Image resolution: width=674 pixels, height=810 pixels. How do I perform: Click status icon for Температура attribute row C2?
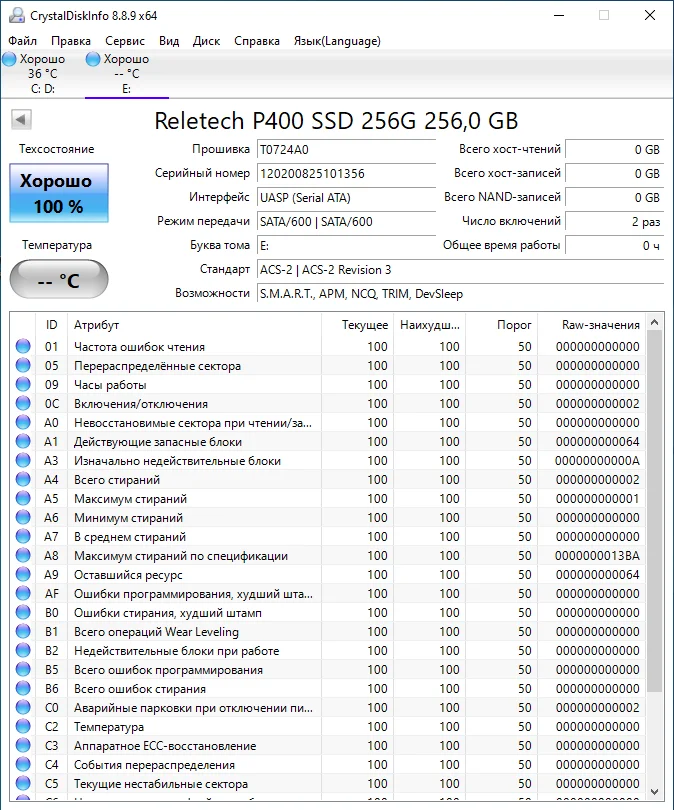tap(23, 726)
